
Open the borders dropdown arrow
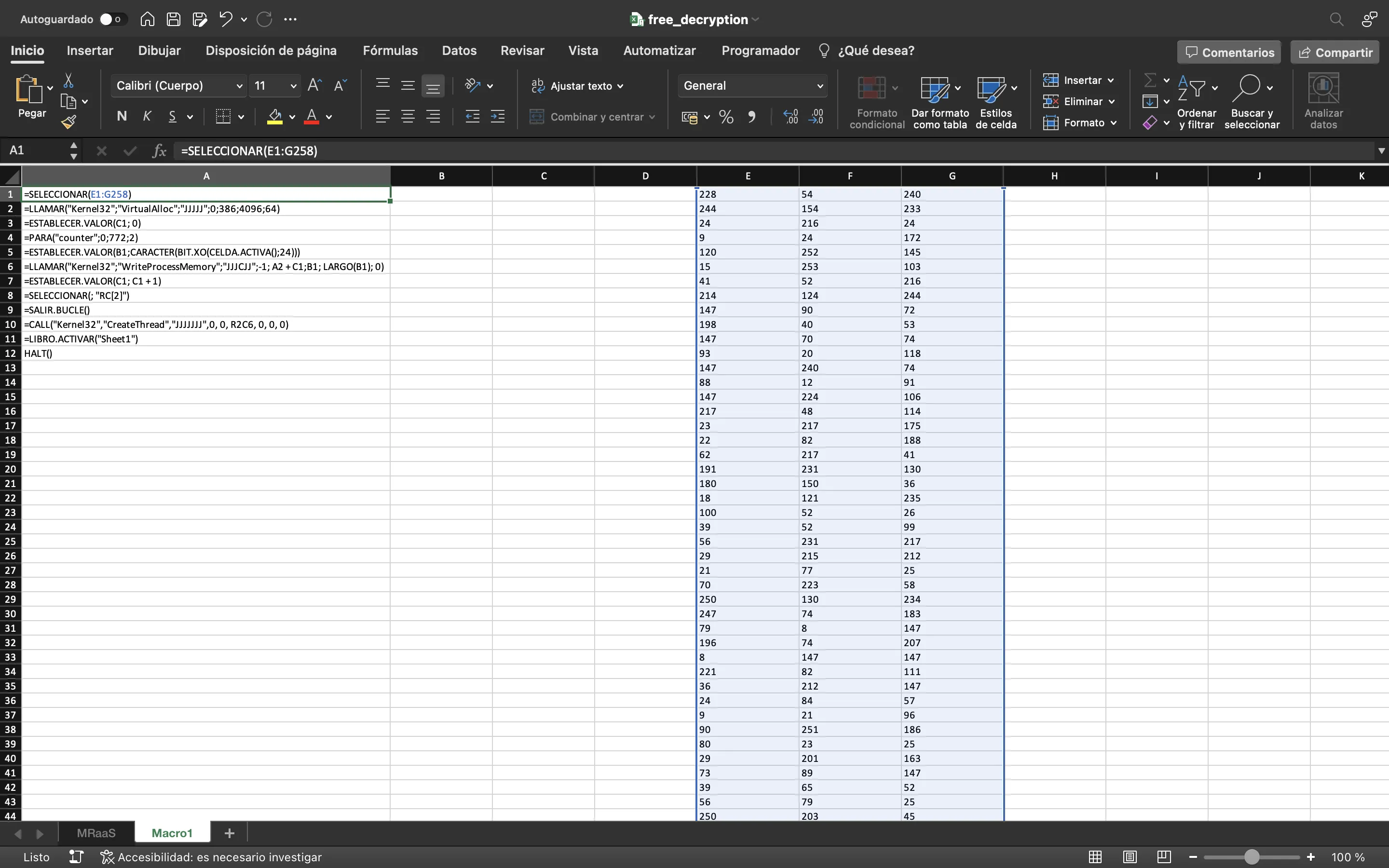pyautogui.click(x=241, y=117)
